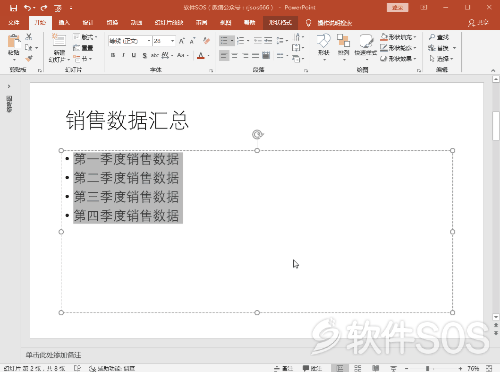Switch to the Design tab

tap(88, 22)
